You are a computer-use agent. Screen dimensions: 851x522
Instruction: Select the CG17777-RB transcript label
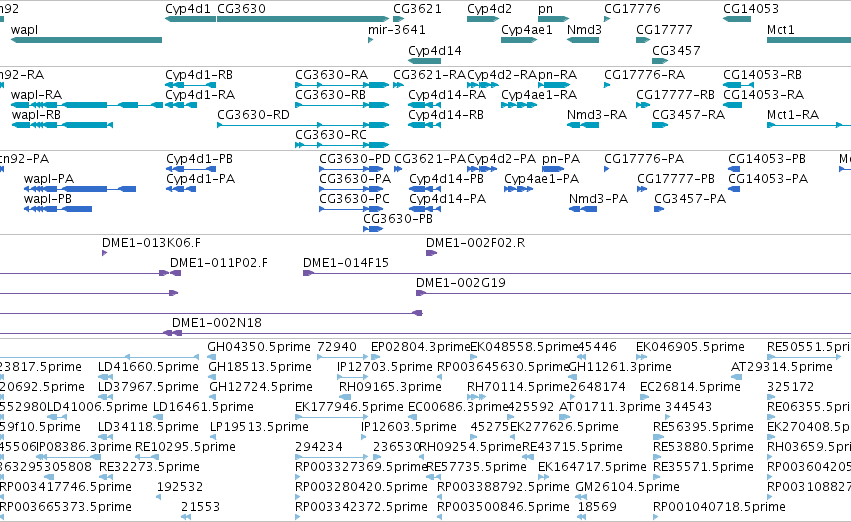coord(675,94)
